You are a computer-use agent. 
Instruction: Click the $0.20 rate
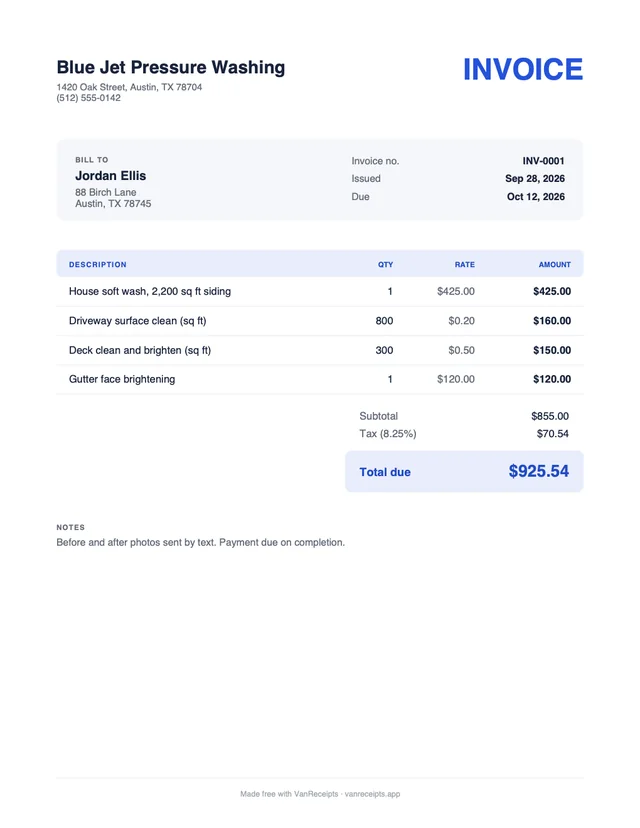[462, 321]
